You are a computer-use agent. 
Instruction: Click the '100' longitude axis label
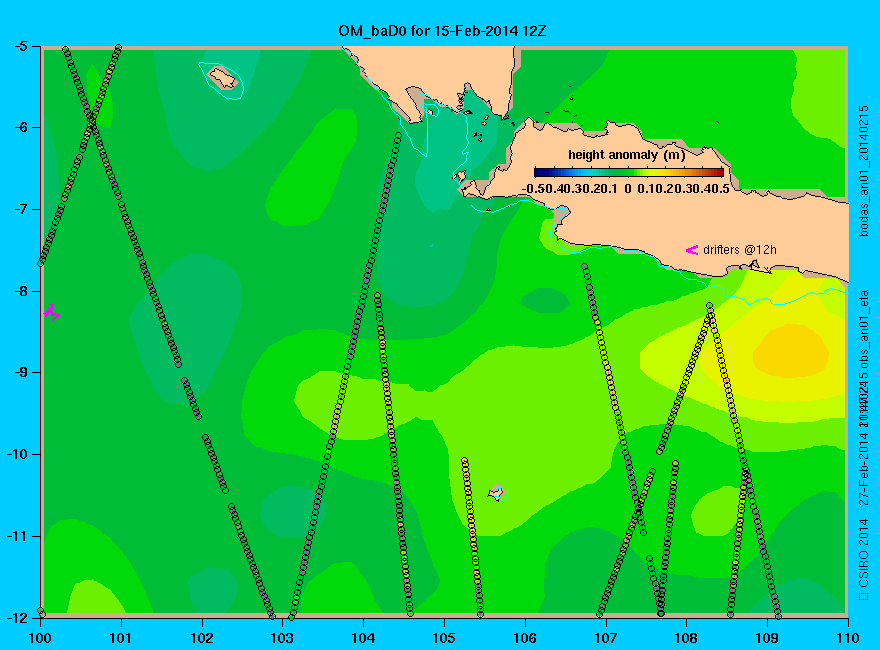coord(40,638)
